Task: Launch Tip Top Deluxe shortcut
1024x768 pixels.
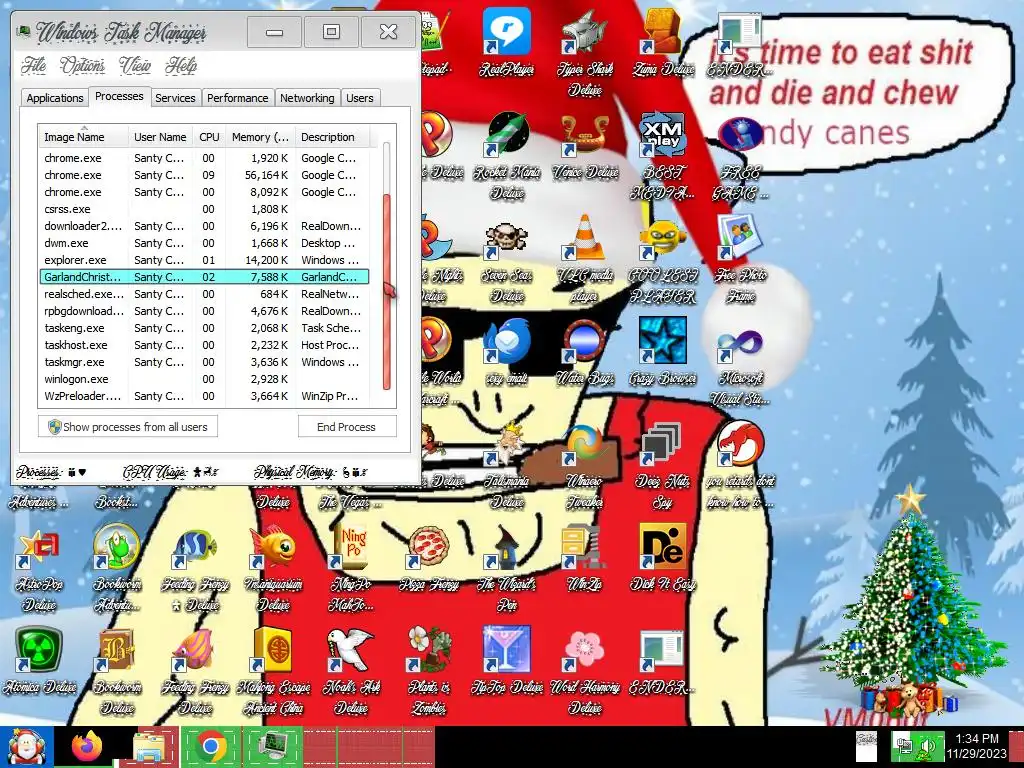Action: [x=507, y=660]
